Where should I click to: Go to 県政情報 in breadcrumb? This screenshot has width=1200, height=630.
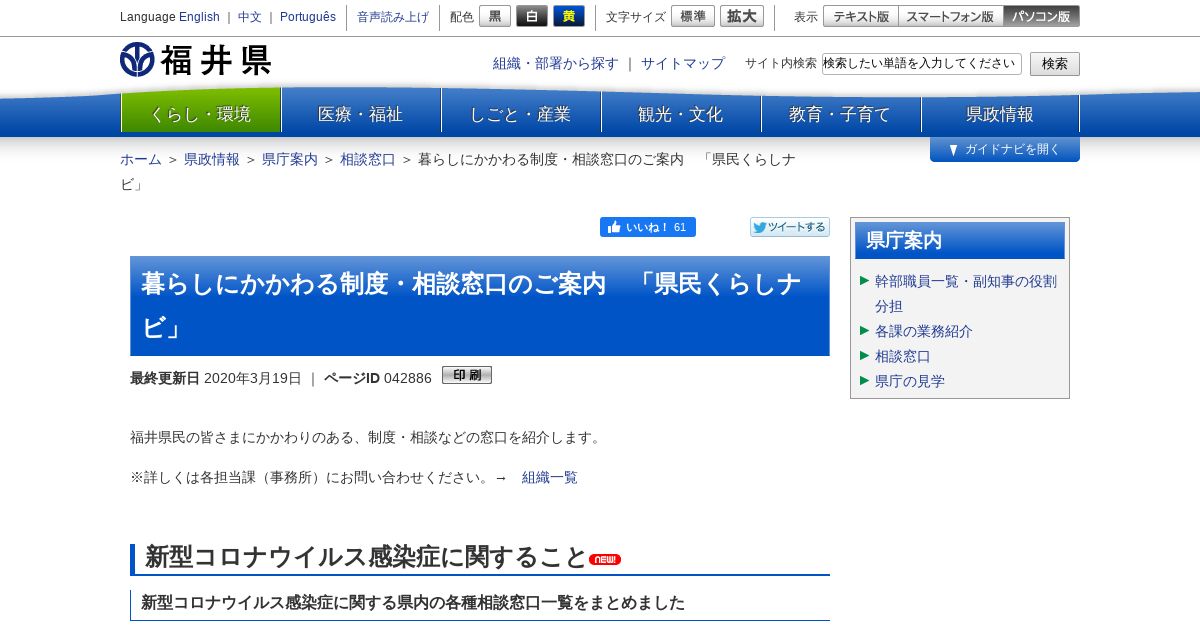(x=212, y=159)
